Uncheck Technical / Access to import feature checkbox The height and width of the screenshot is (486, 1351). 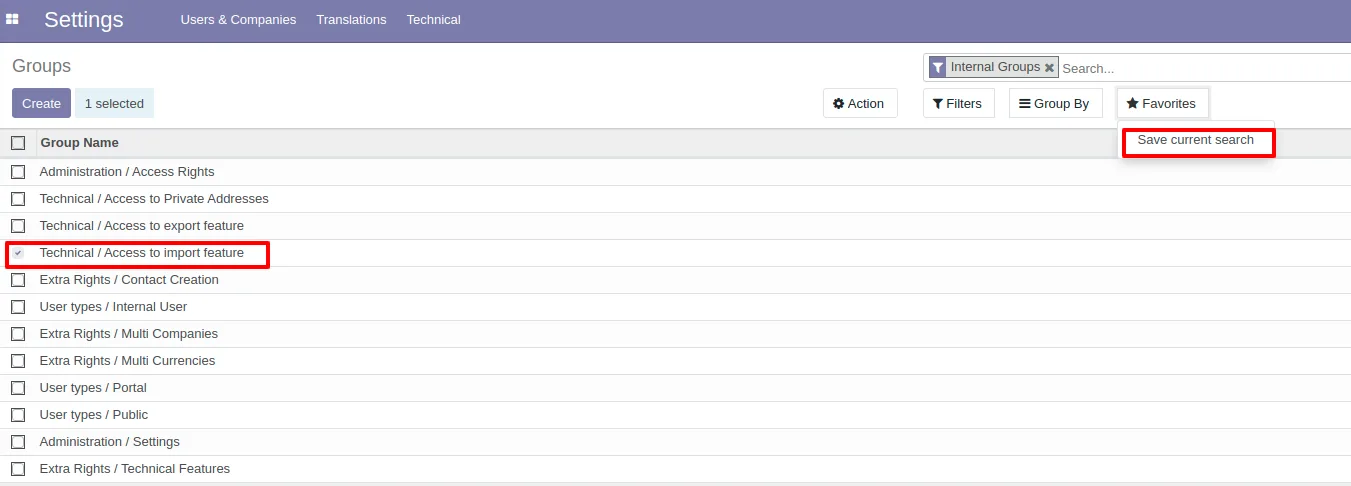(18, 253)
